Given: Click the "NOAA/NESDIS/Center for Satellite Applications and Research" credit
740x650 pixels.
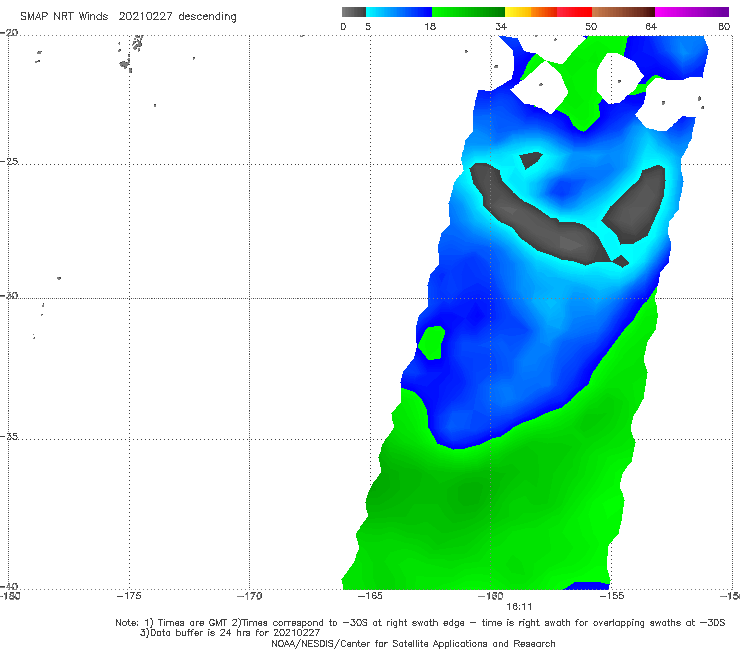Looking at the screenshot, I should coord(413,643).
